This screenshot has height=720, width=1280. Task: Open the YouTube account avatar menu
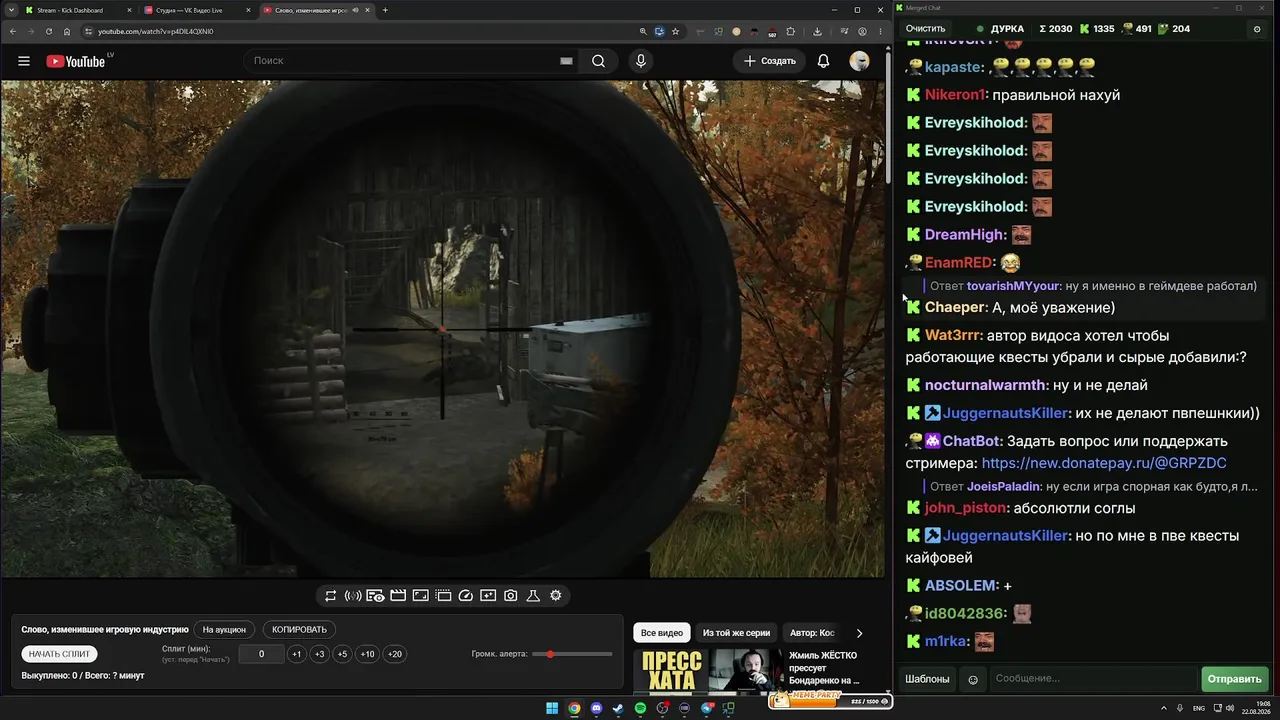[x=859, y=61]
